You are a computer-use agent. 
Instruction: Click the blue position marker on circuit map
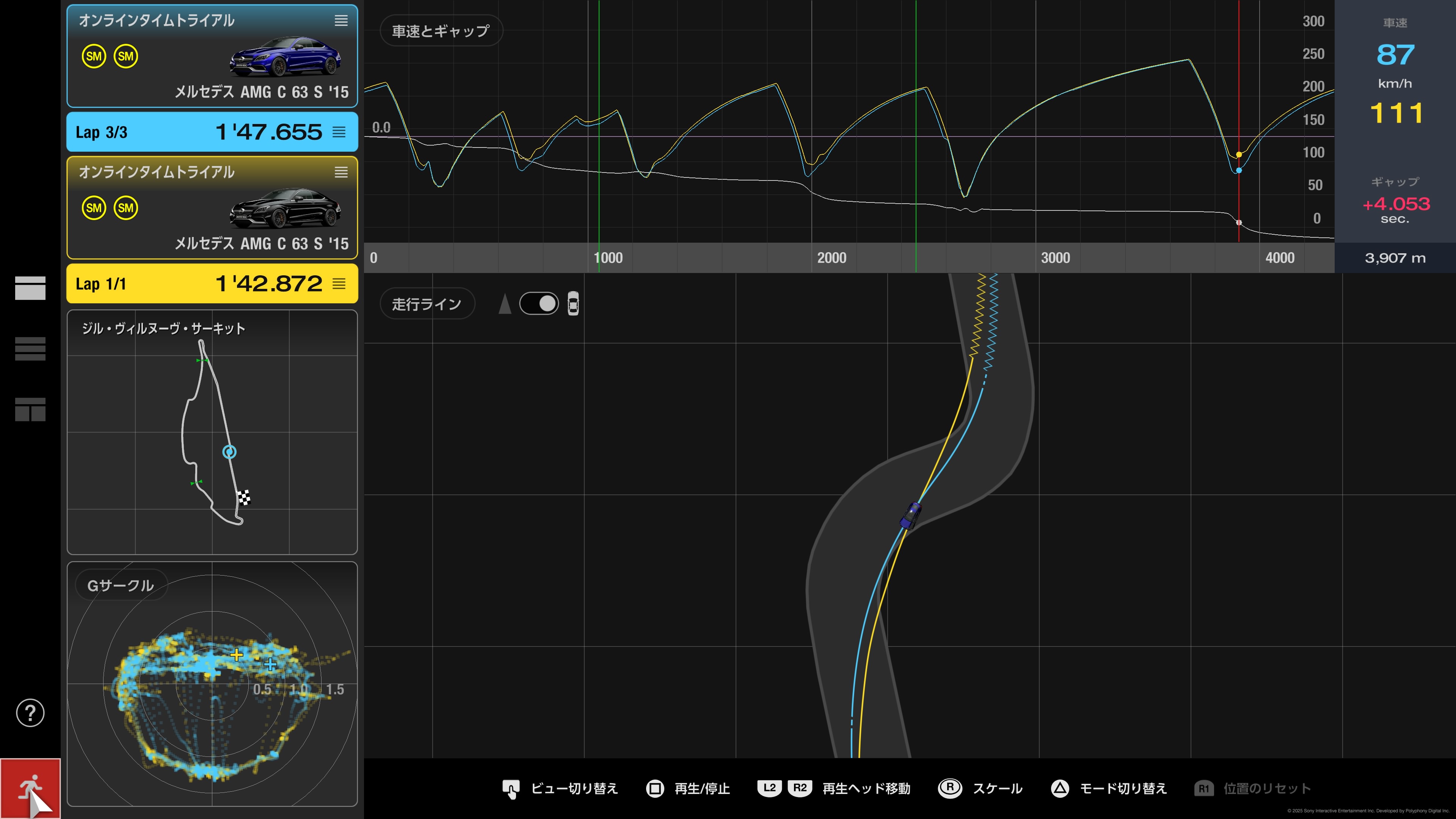(x=229, y=452)
